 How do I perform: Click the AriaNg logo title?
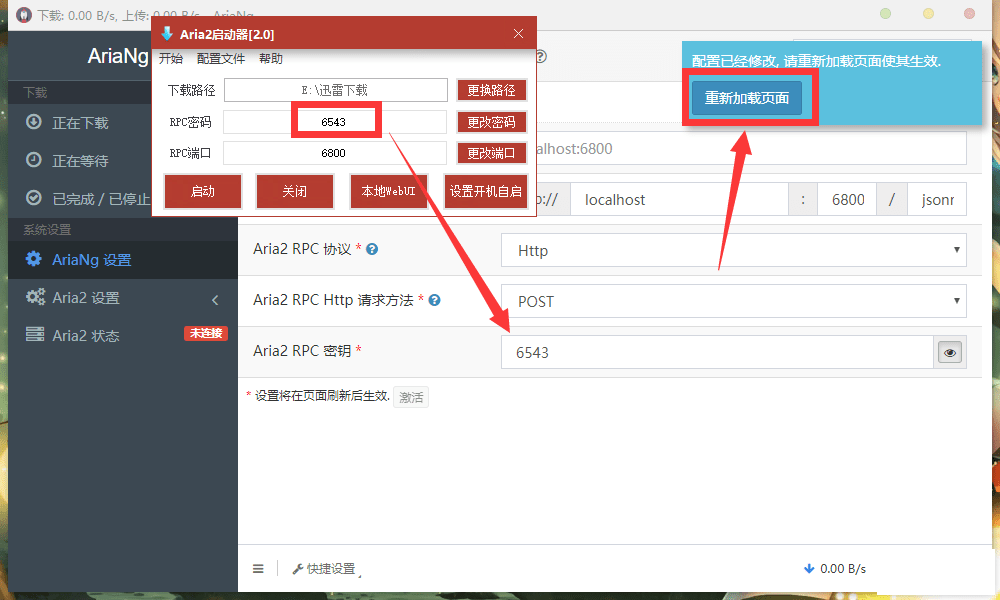pyautogui.click(x=118, y=56)
